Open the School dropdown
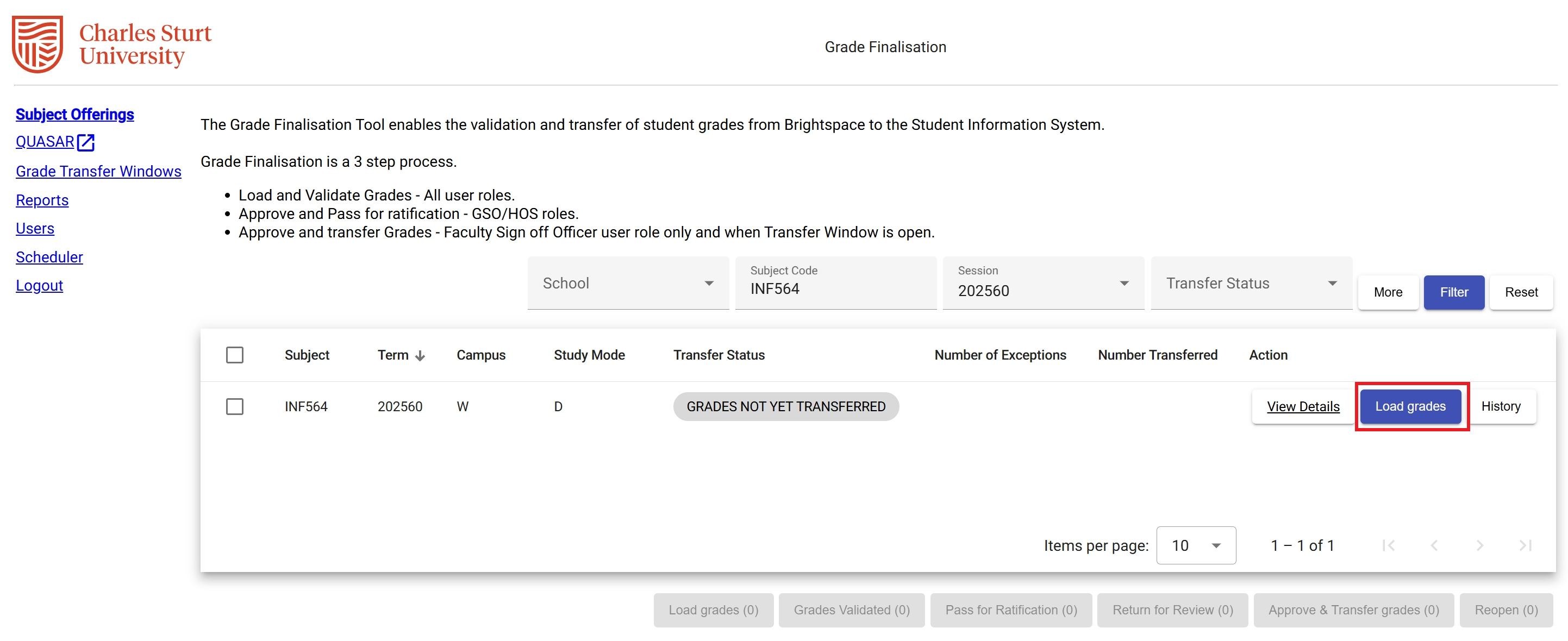Screen dimensions: 1568x641 (628, 284)
